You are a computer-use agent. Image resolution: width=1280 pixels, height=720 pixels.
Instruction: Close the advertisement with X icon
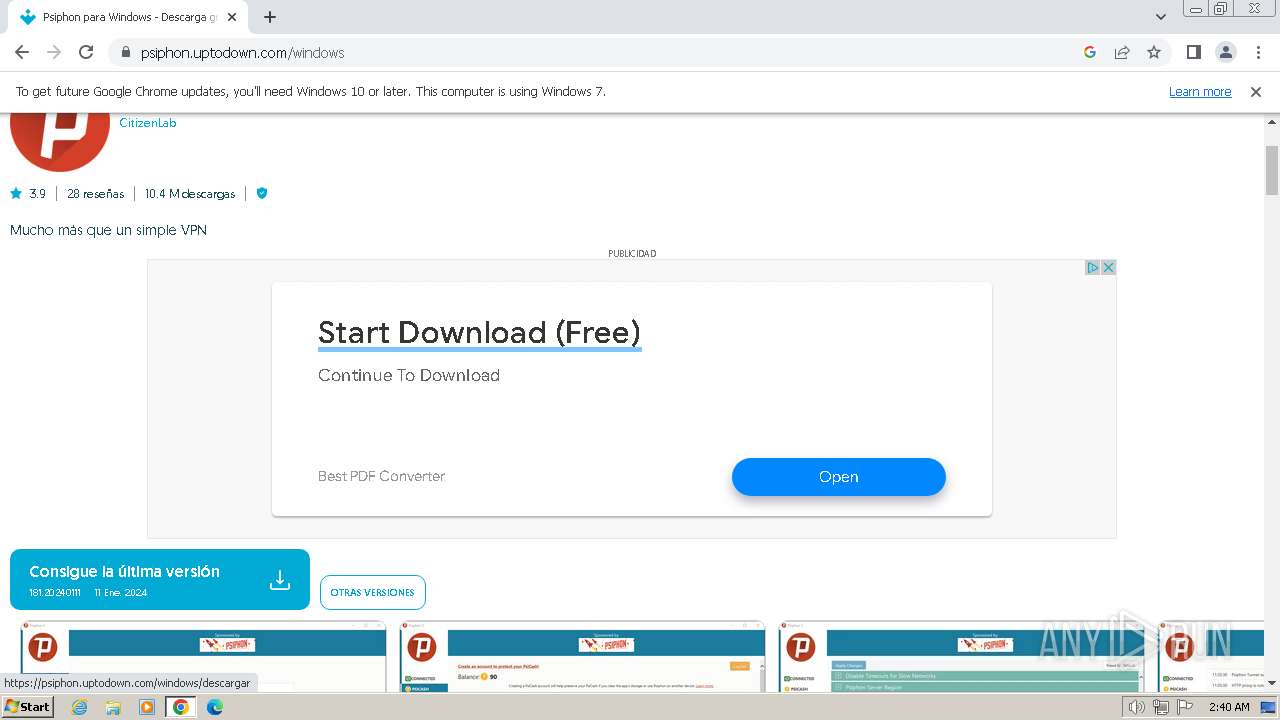1108,267
